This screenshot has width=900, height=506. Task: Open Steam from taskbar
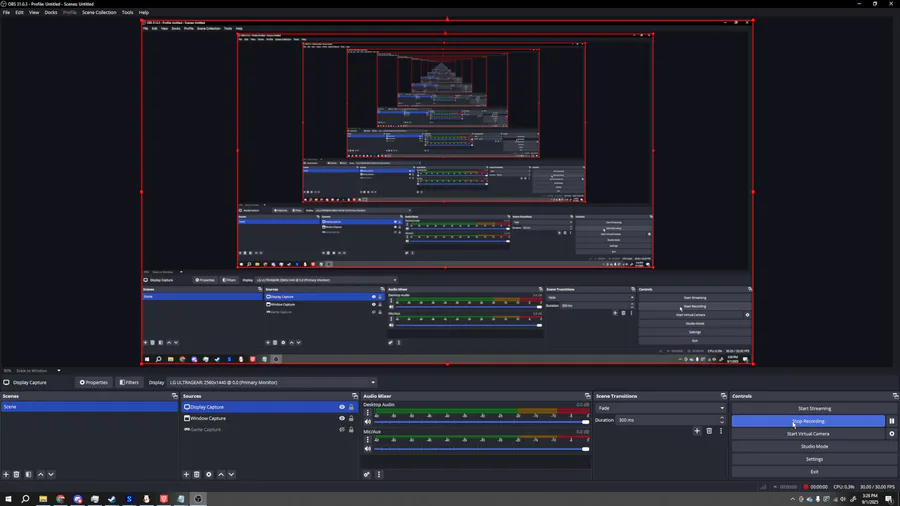pos(112,499)
